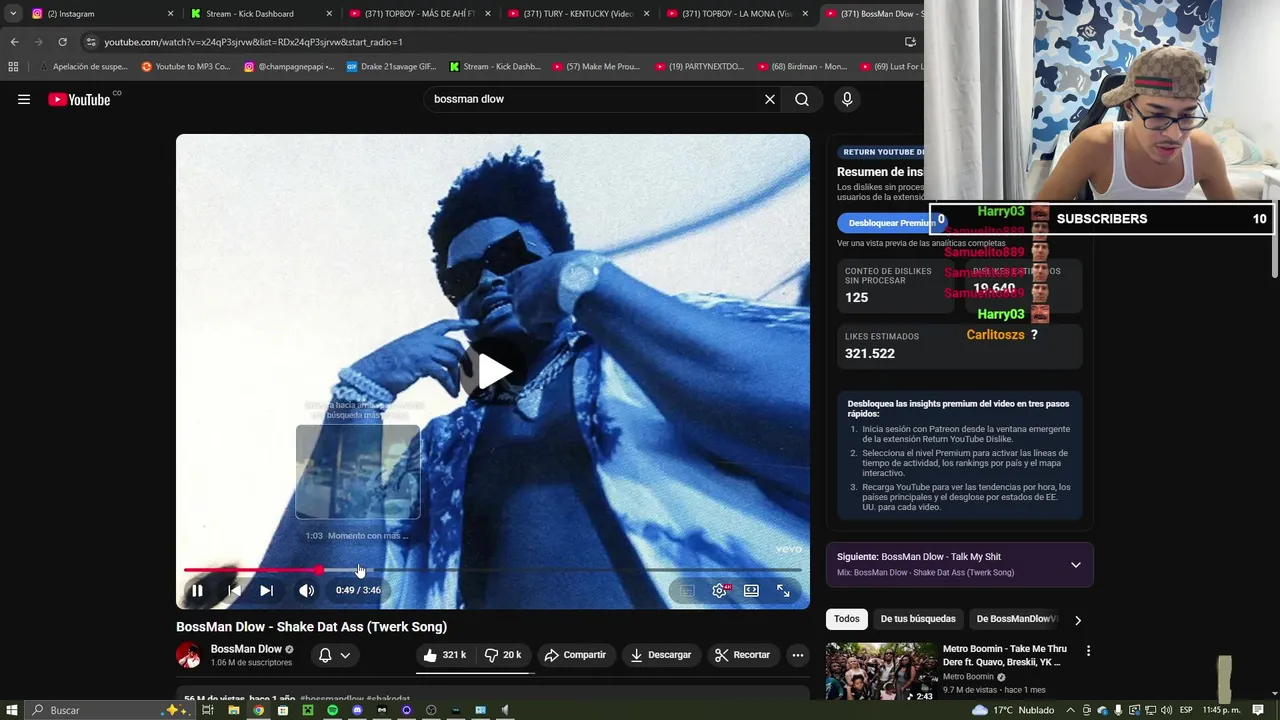Viewport: 1280px width, 720px height.
Task: Click the large play overlay on video
Action: click(493, 371)
